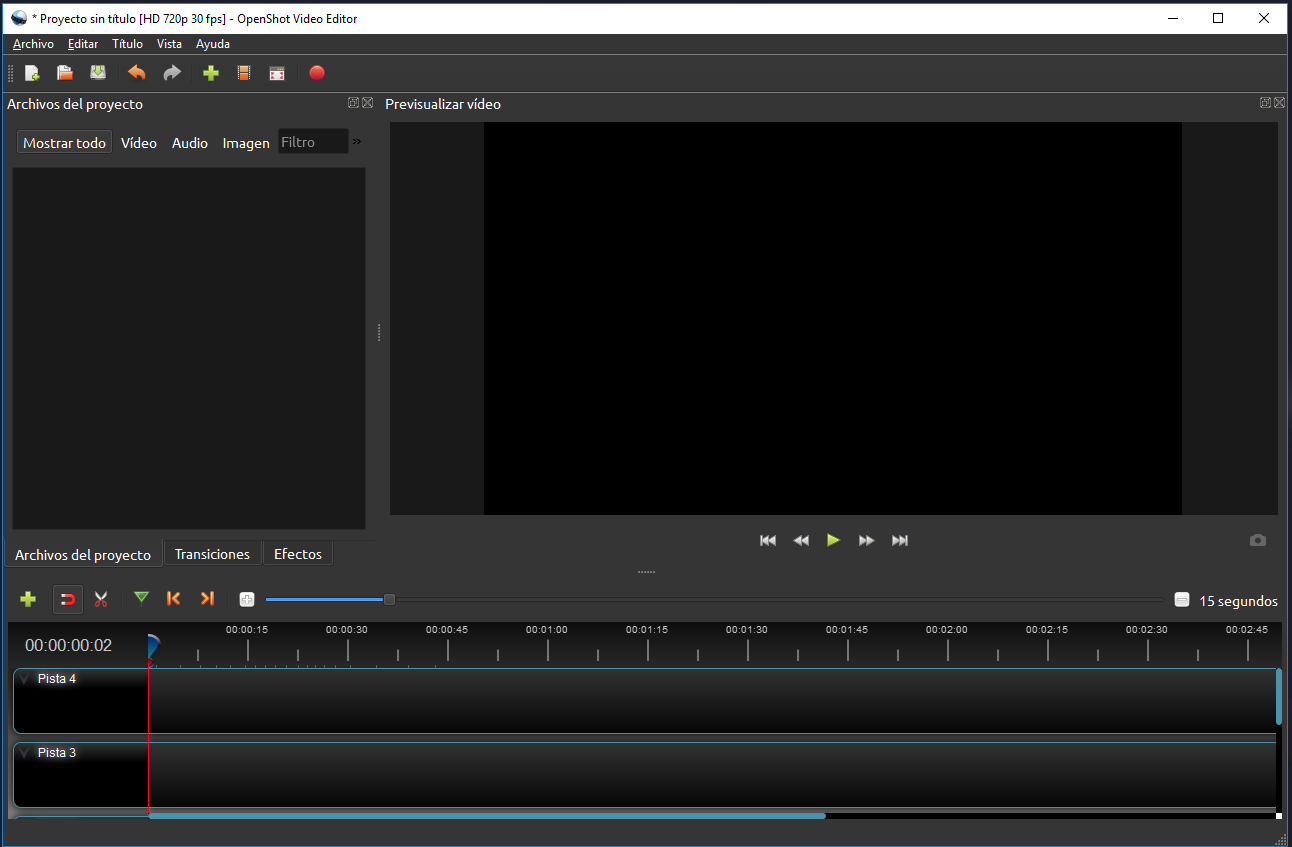The height and width of the screenshot is (847, 1292).
Task: Enable the Vídeo filter in project files
Action: pos(138,142)
